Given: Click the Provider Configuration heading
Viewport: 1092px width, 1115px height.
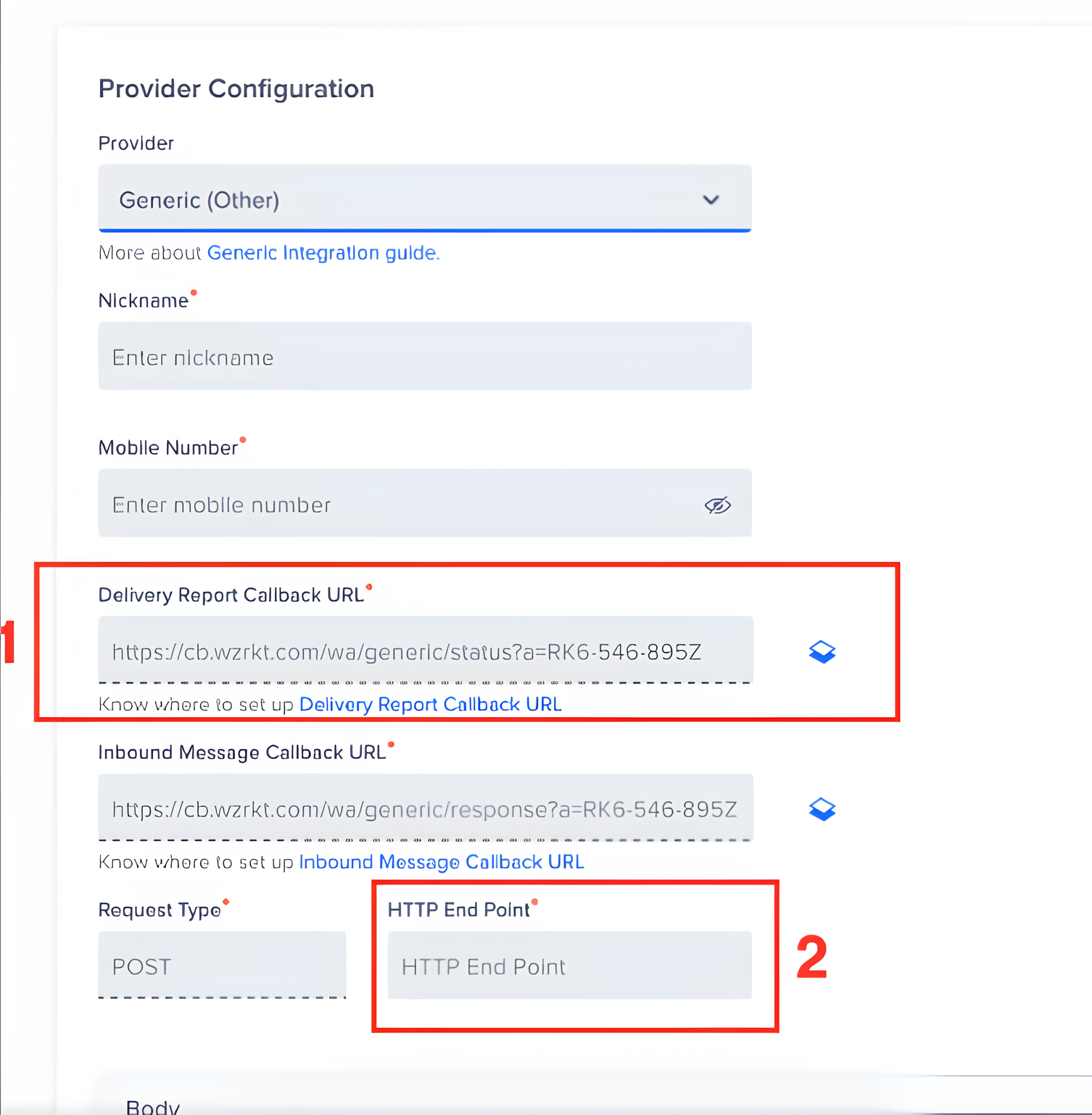Looking at the screenshot, I should coord(236,89).
